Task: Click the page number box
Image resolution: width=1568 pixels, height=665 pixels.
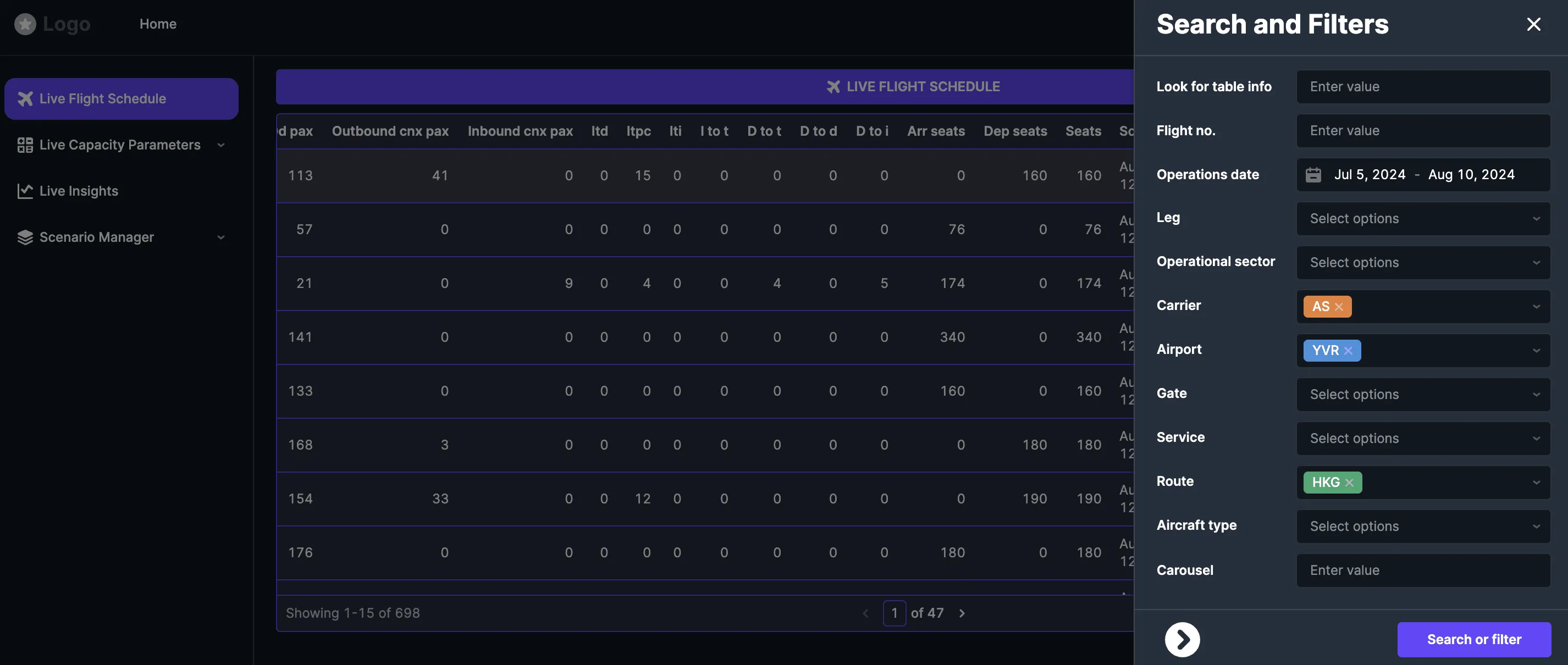Action: pos(894,613)
